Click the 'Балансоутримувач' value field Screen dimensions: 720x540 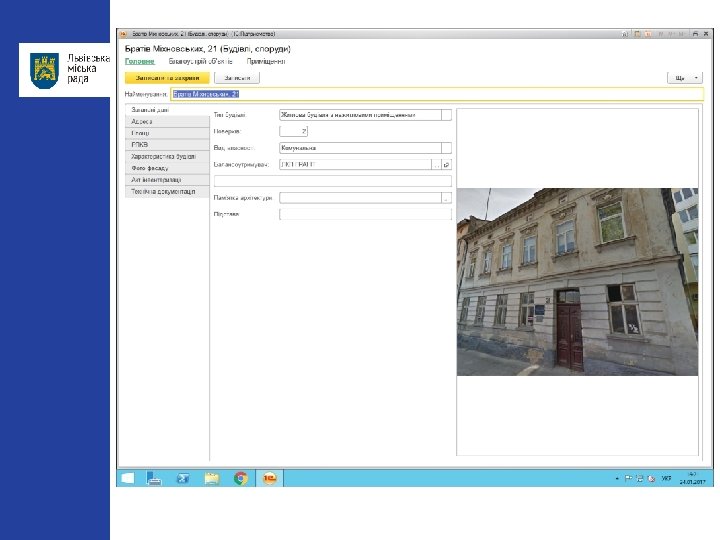[x=355, y=164]
